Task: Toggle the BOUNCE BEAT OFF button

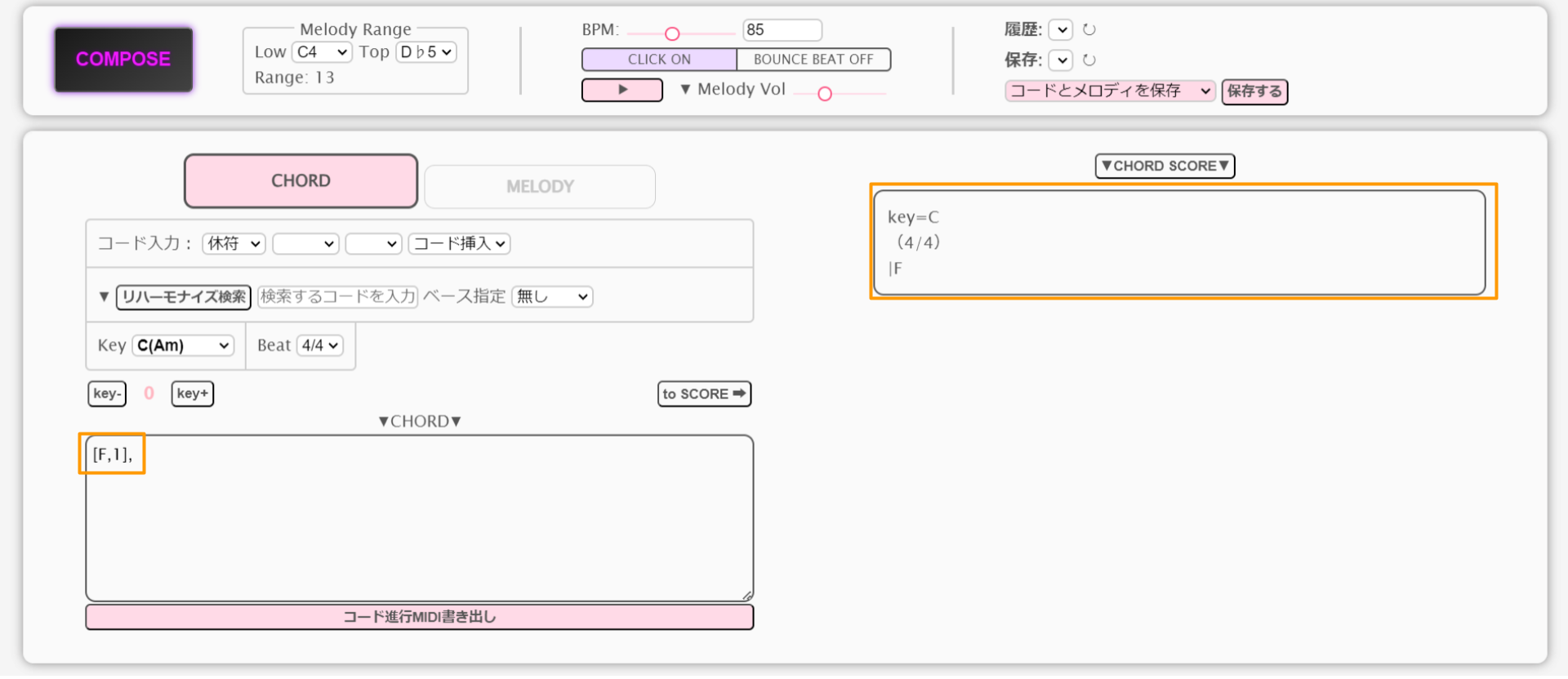Action: [813, 60]
